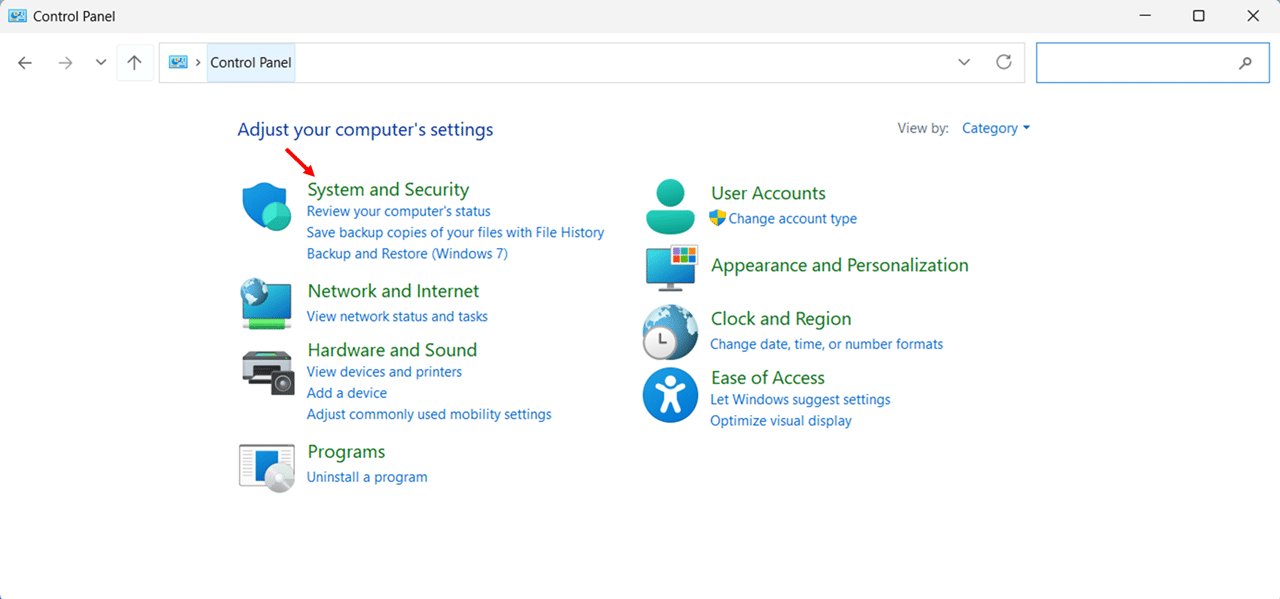The image size is (1280, 599).
Task: Click the Clock and Region globe icon
Action: [x=669, y=332]
